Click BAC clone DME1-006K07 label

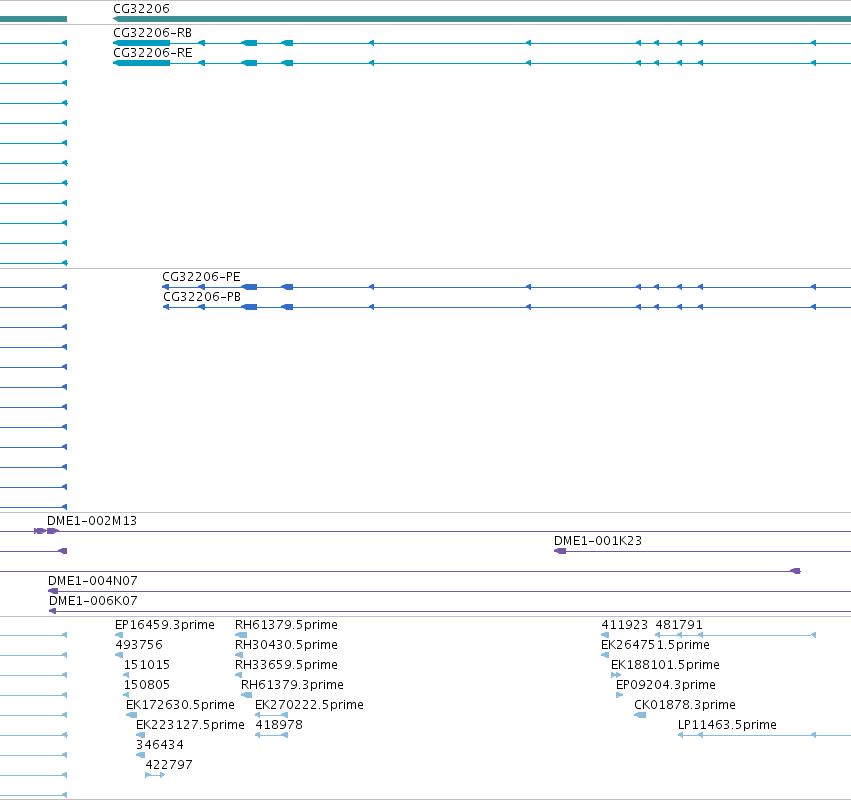(93, 601)
